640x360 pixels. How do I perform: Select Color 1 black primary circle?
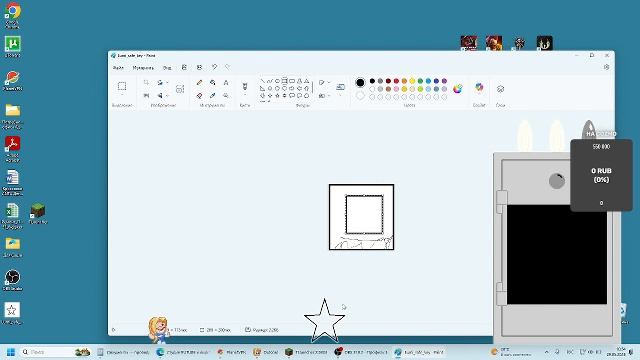point(360,83)
